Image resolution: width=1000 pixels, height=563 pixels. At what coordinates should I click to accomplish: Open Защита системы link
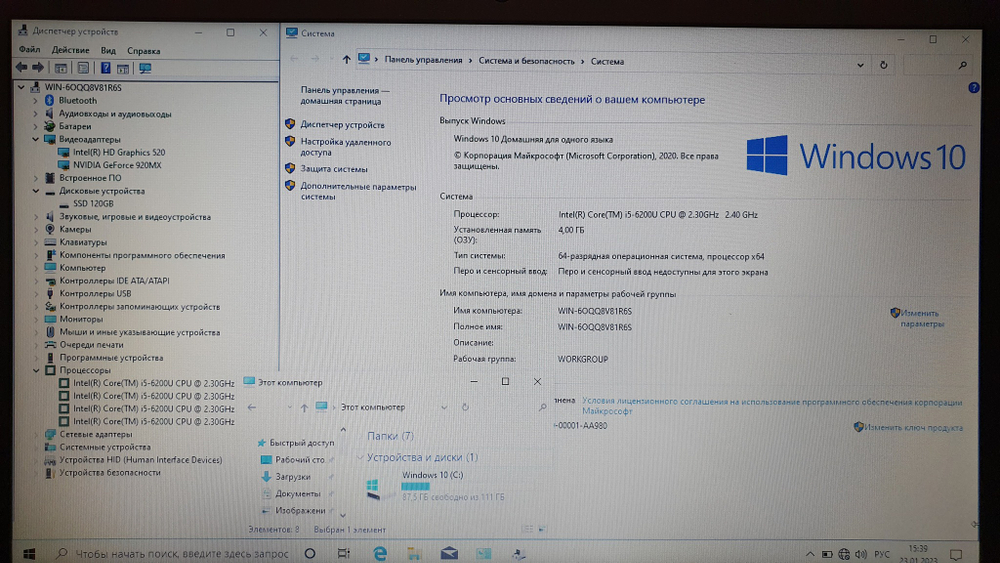(x=334, y=169)
